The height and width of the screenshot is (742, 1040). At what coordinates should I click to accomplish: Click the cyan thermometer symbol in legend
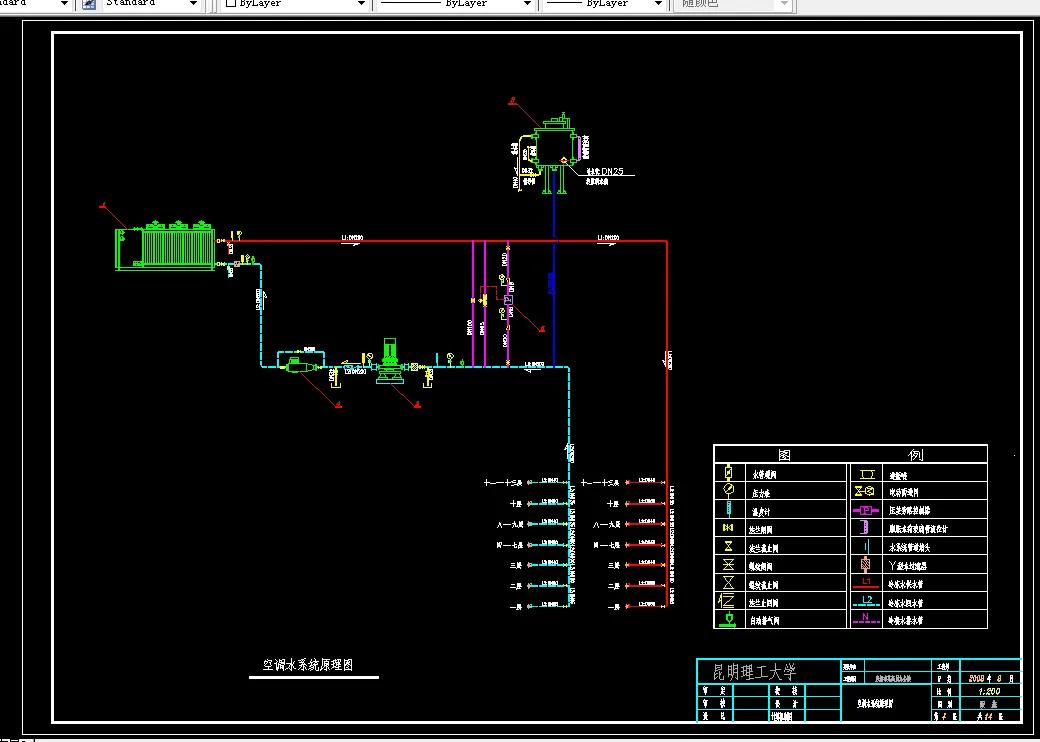728,509
